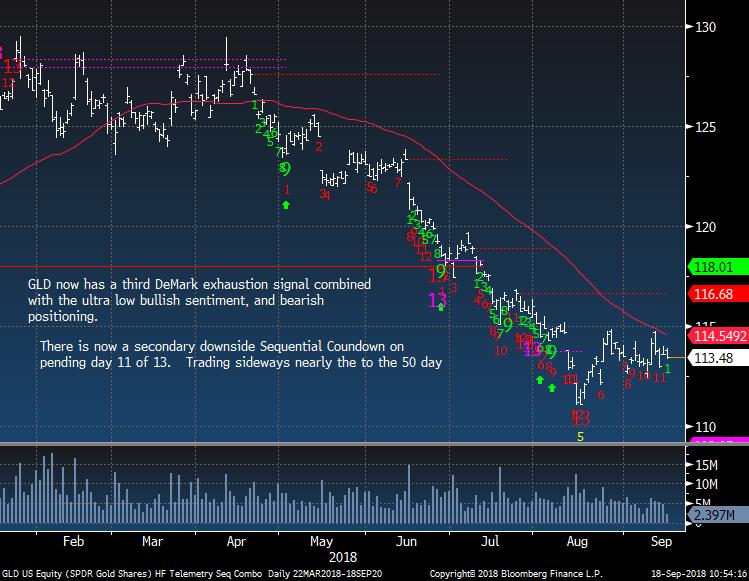Select the Aug label on time axis
This screenshot has height=581, width=749.
click(577, 542)
